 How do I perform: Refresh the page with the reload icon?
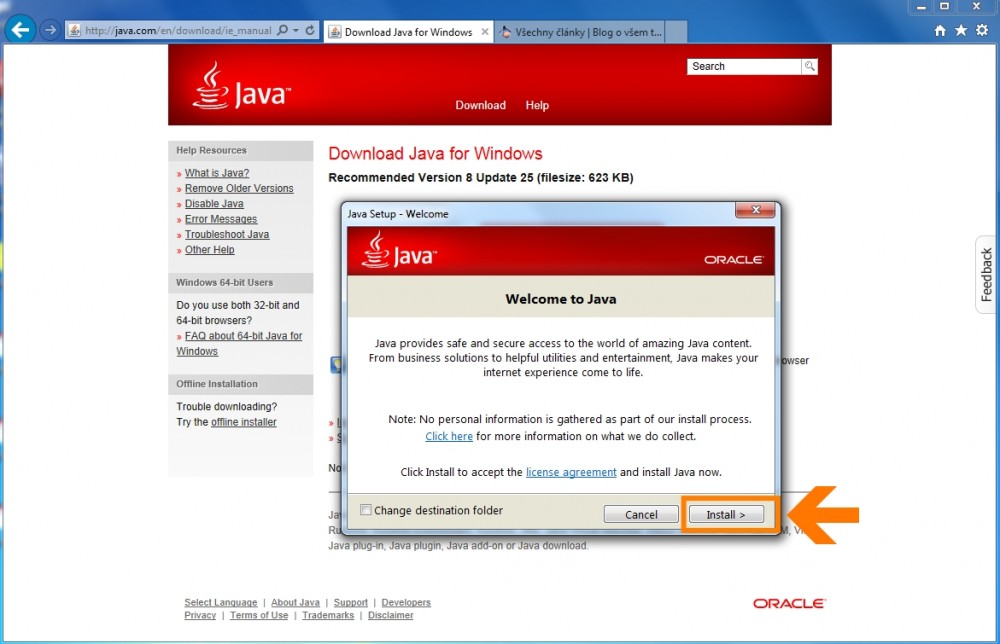[x=309, y=31]
